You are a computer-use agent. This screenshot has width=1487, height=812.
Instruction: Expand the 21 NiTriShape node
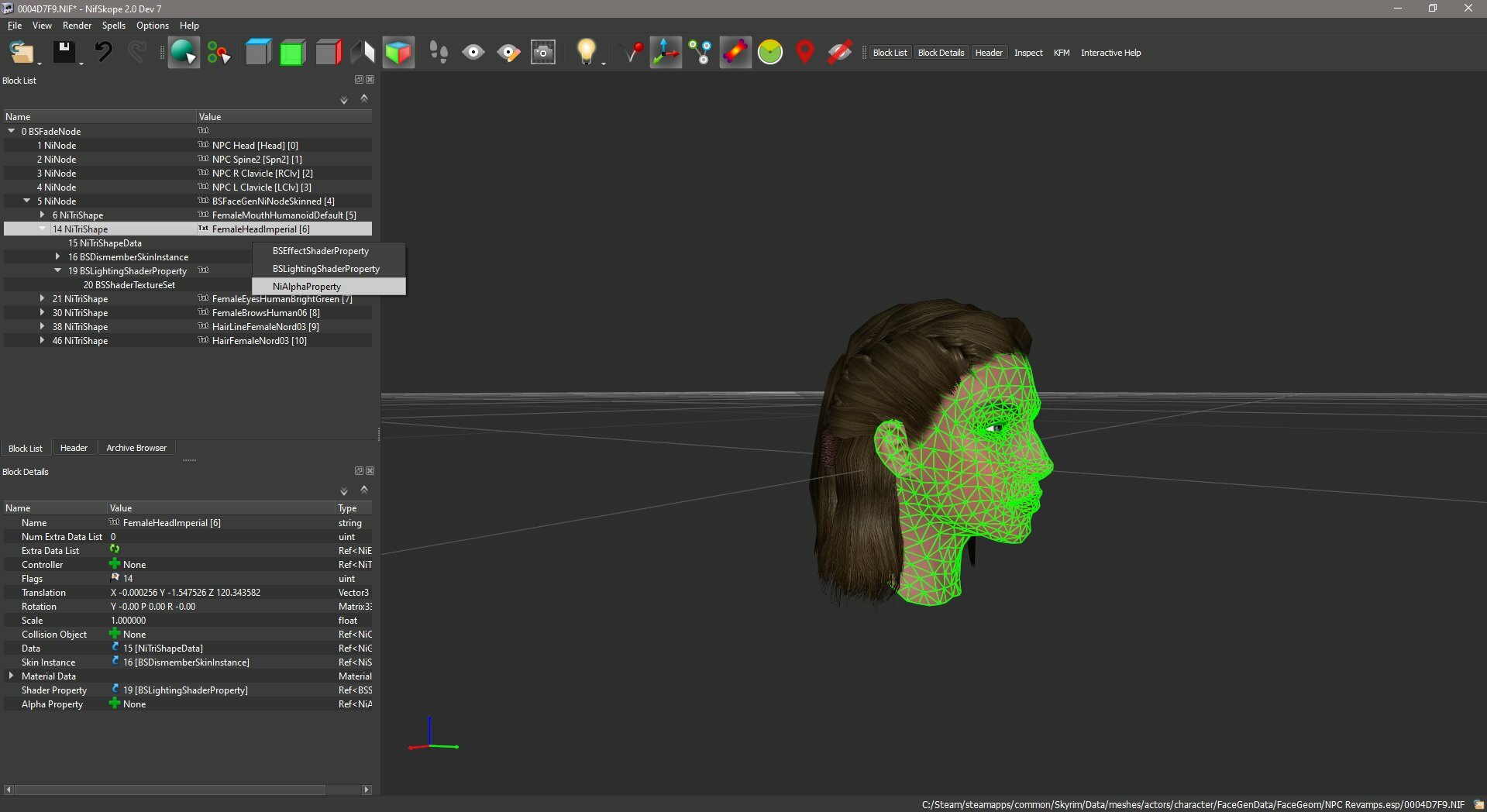(x=42, y=298)
